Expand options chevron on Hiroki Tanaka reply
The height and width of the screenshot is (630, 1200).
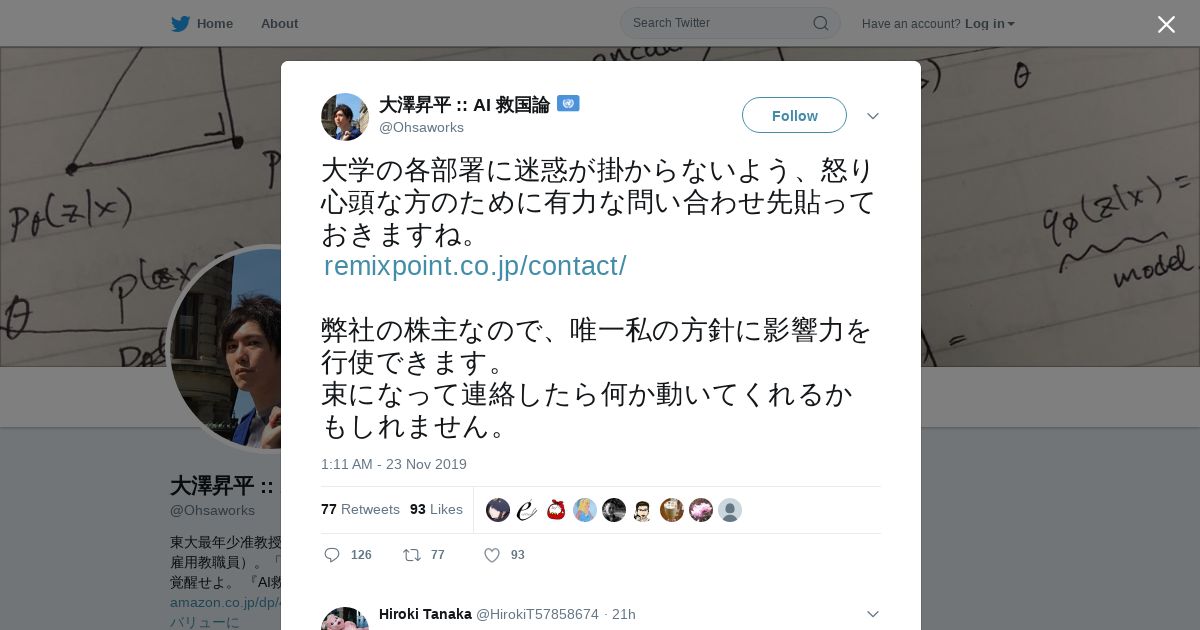click(x=872, y=614)
